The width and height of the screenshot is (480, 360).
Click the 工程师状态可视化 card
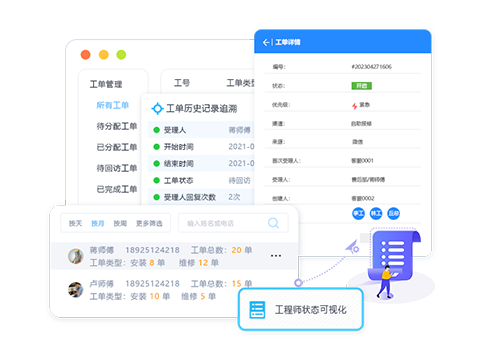point(301,310)
